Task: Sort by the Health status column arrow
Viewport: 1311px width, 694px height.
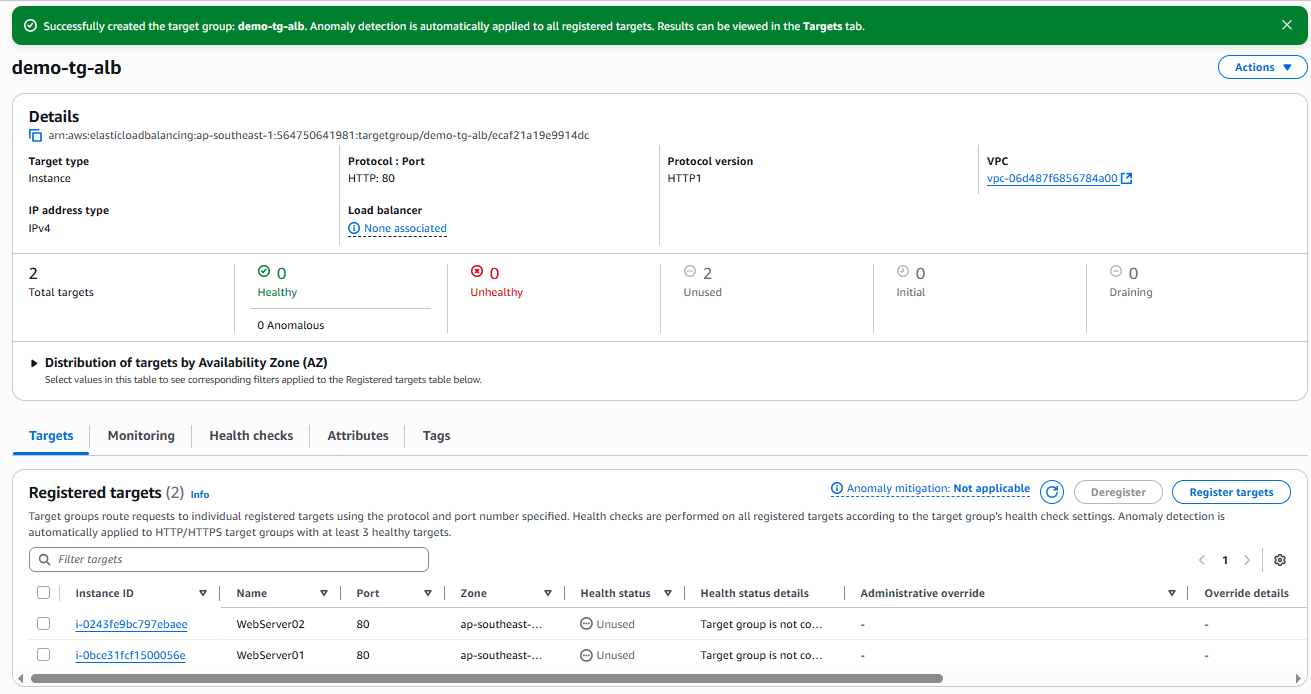Action: (668, 593)
